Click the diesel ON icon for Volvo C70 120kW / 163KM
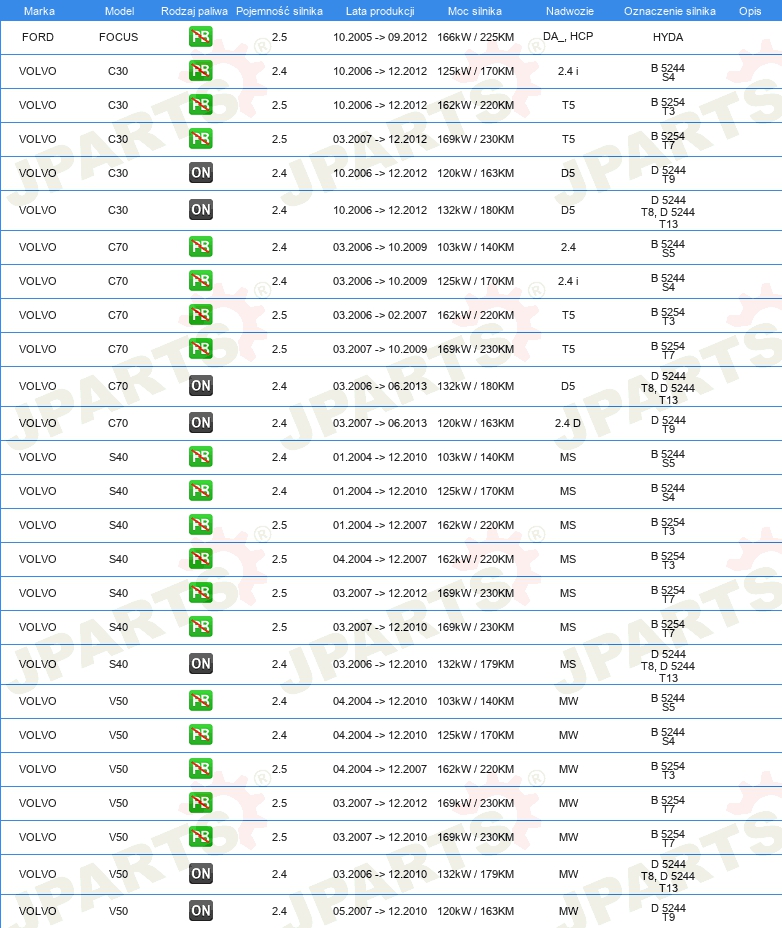Viewport: 782px width, 928px height. click(201, 423)
